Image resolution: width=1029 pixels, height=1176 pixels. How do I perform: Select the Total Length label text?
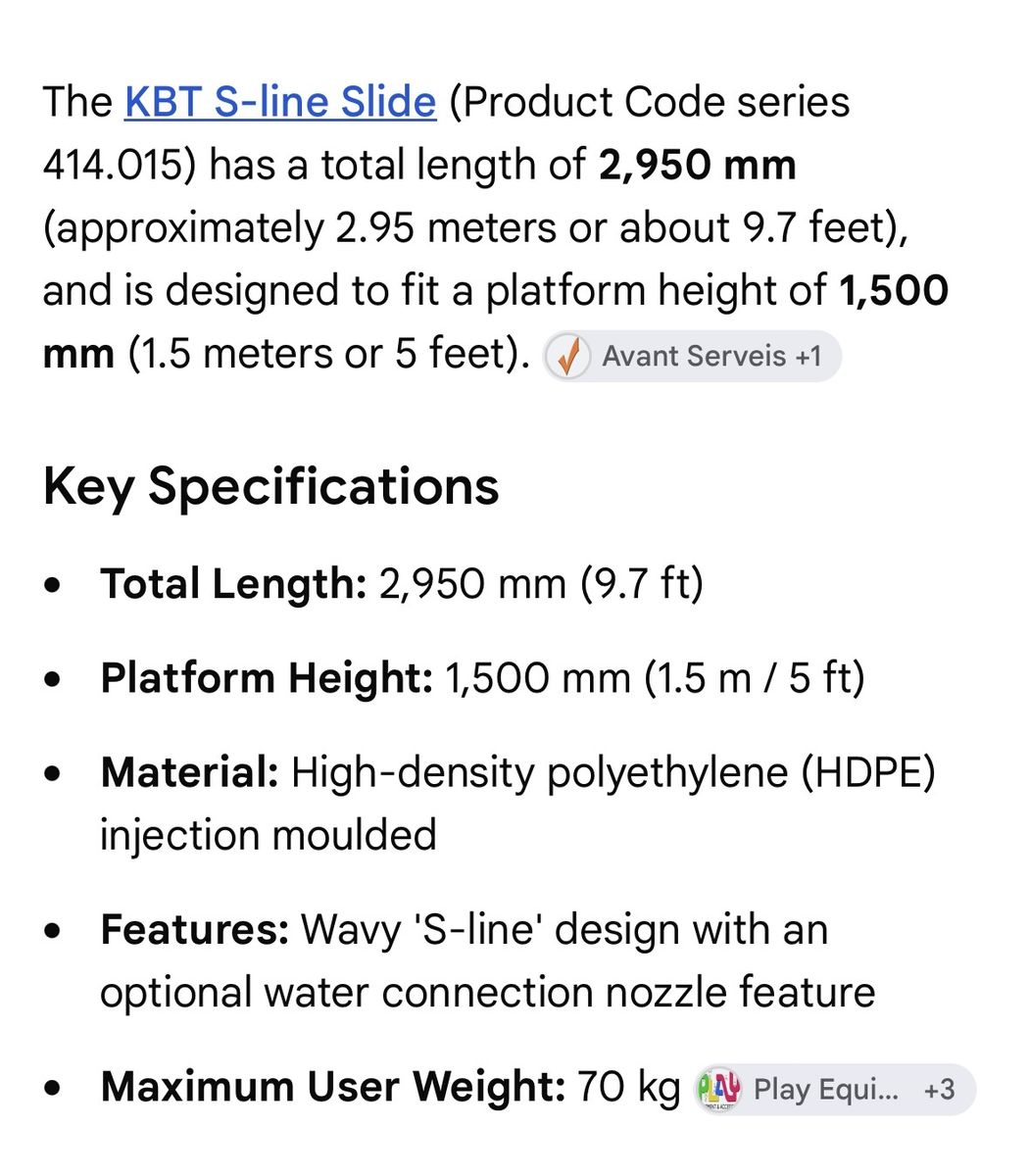pos(233,584)
